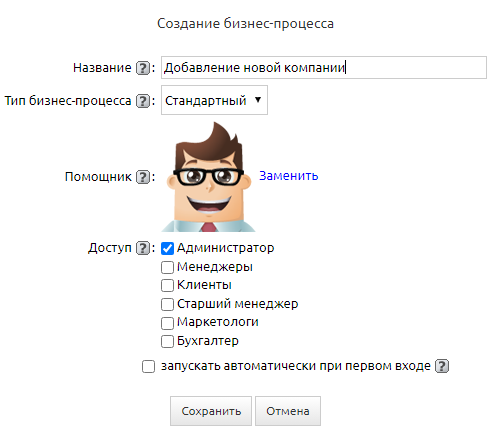Enable the Менеджеры checkbox
This screenshot has height=437, width=498.
[x=167, y=267]
